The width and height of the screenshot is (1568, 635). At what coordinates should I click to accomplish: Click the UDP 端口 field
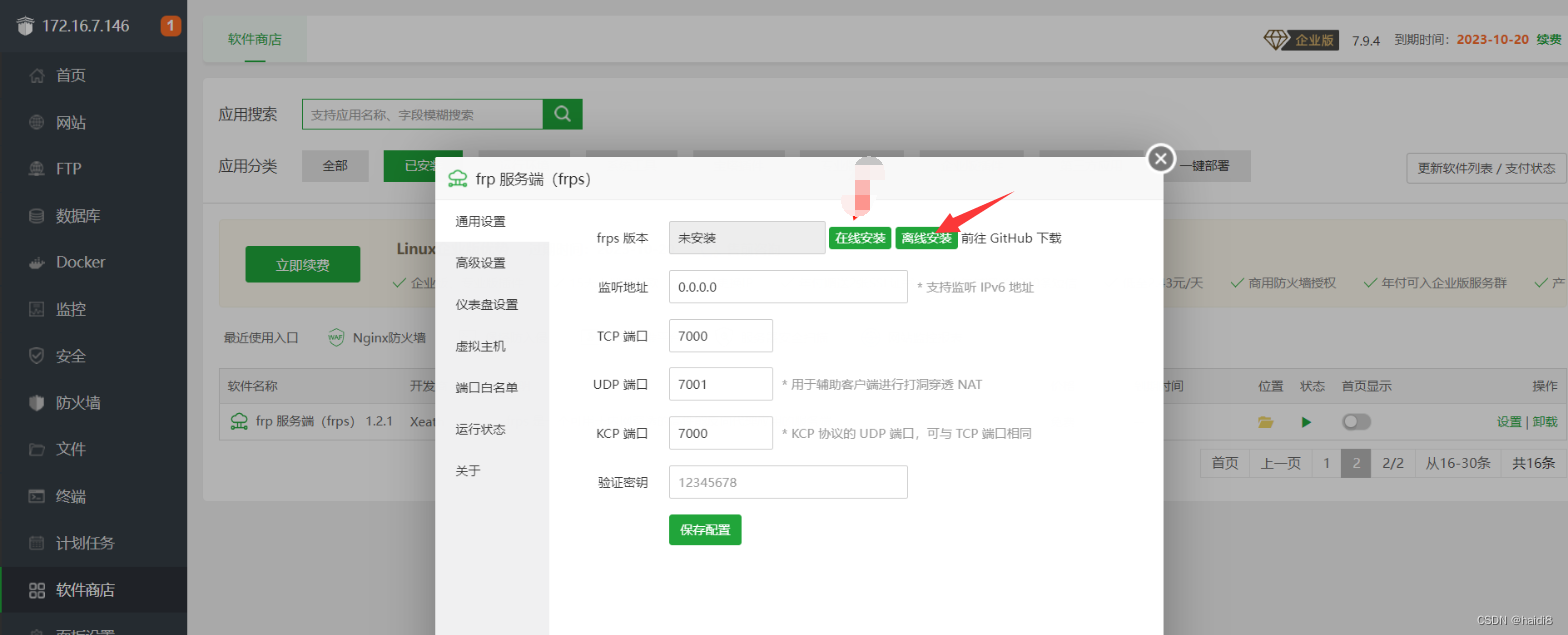[x=721, y=384]
